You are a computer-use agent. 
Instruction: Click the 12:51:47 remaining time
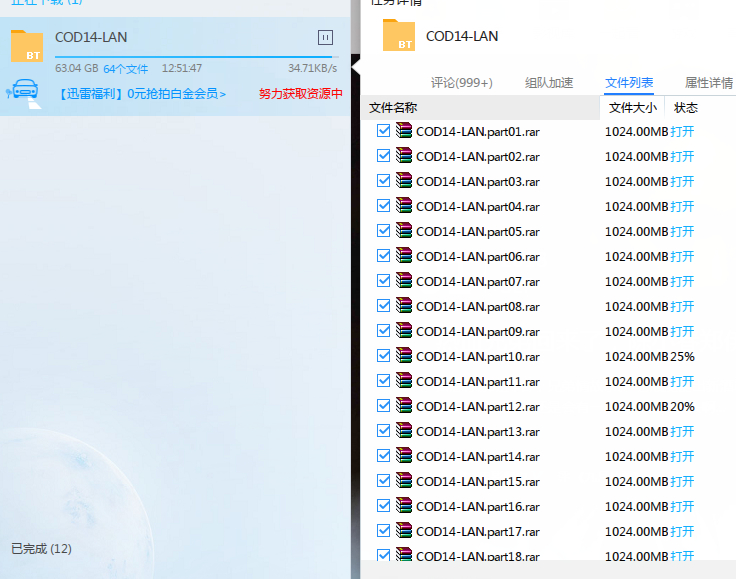click(x=182, y=69)
